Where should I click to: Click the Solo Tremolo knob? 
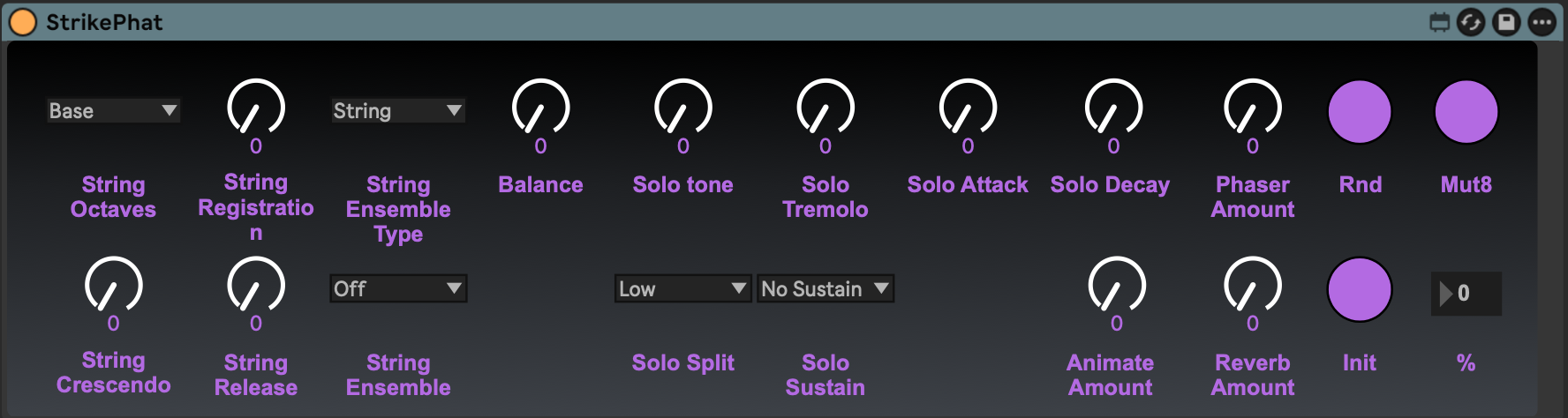[825, 108]
